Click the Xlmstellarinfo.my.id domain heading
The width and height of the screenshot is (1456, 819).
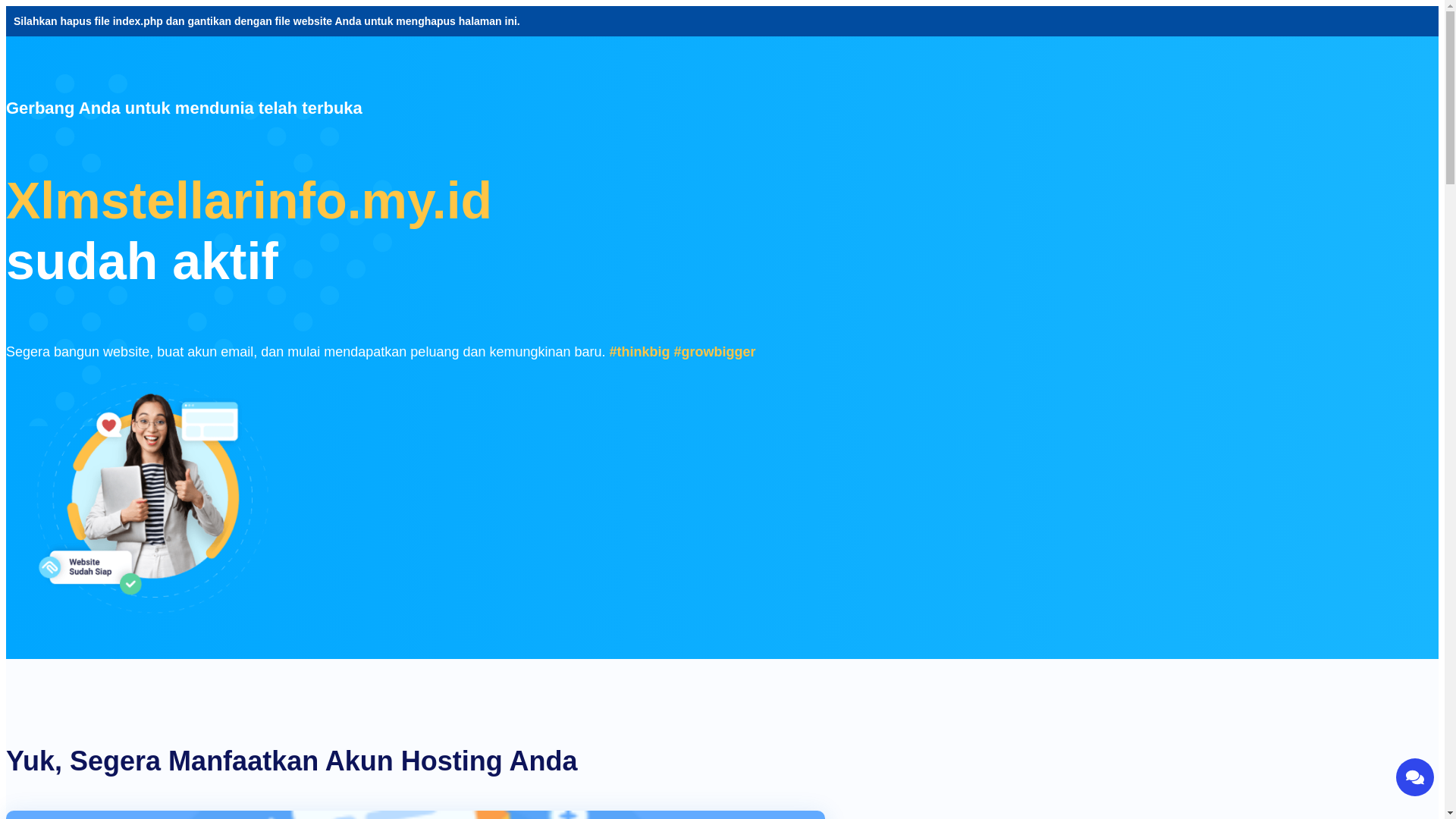(x=249, y=201)
